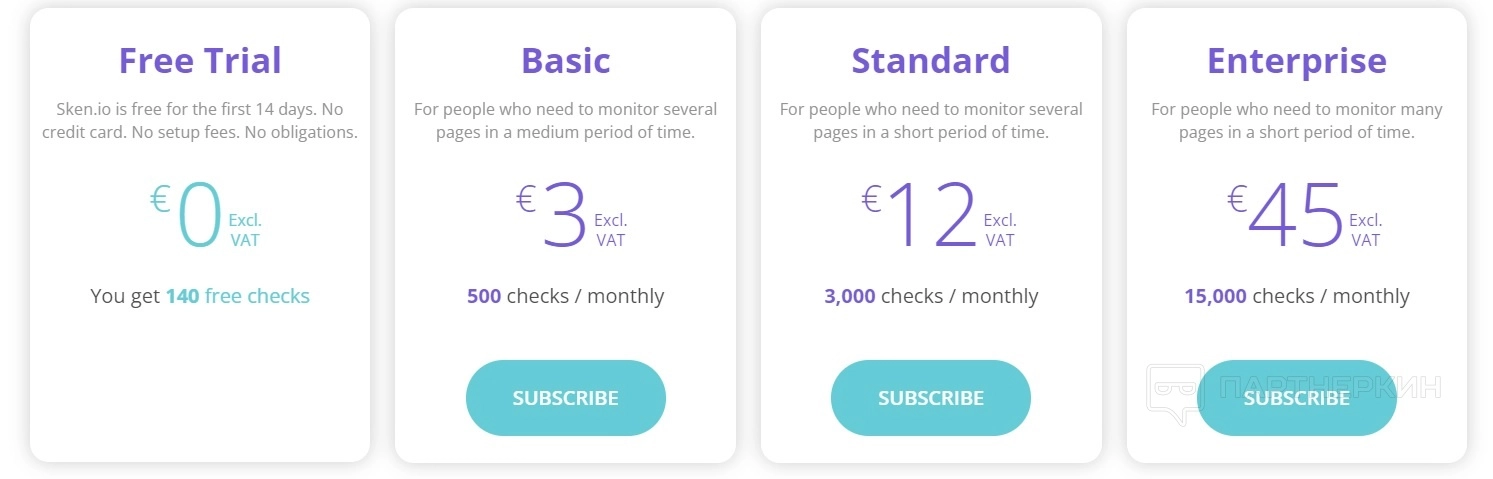Click the Enterprise plan heading
1493x479 pixels.
pyautogui.click(x=1296, y=61)
